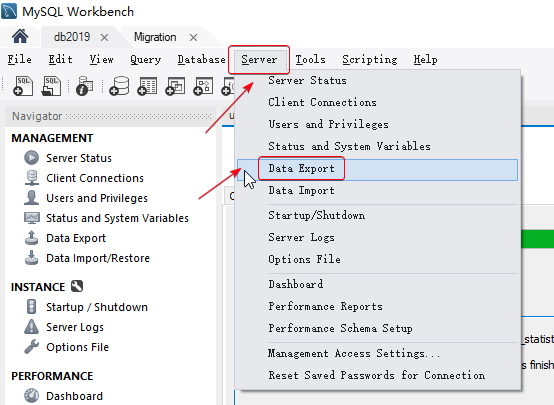Create a new SQL tab icon

click(23, 86)
